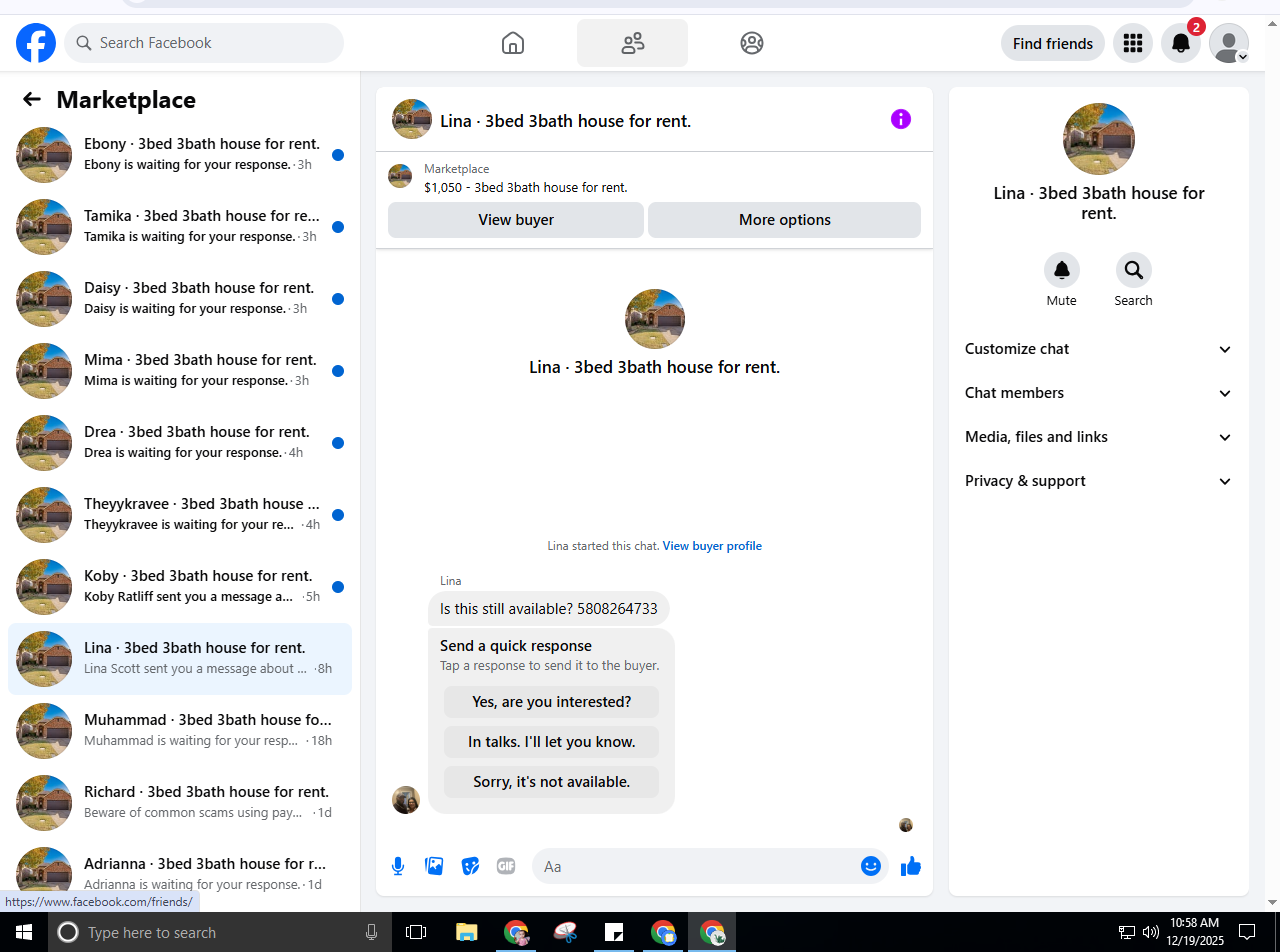
Task: Open notifications bell with badge
Action: 1181,43
